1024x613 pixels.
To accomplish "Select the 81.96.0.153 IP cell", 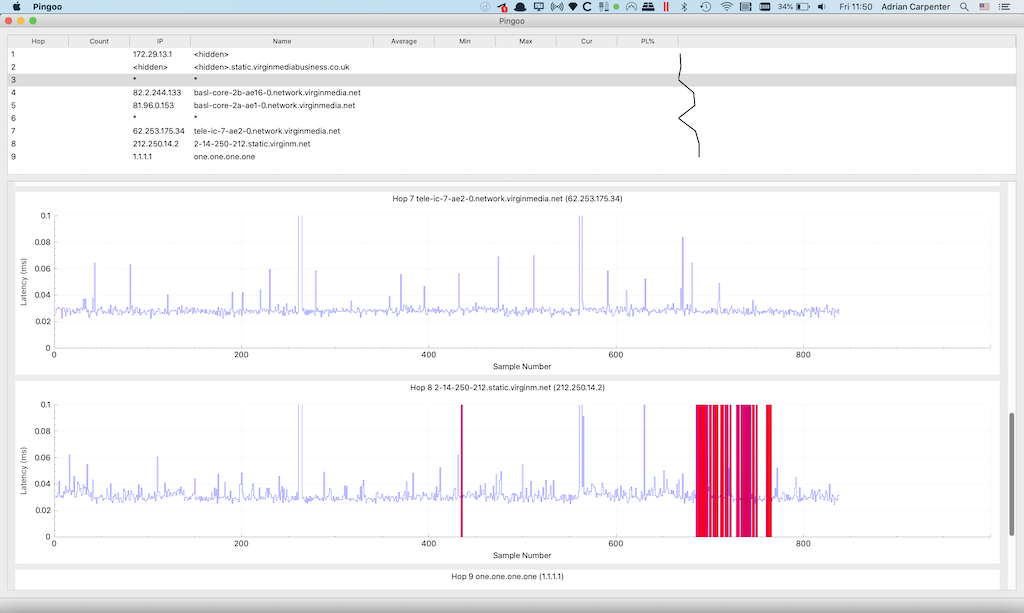I will (153, 105).
